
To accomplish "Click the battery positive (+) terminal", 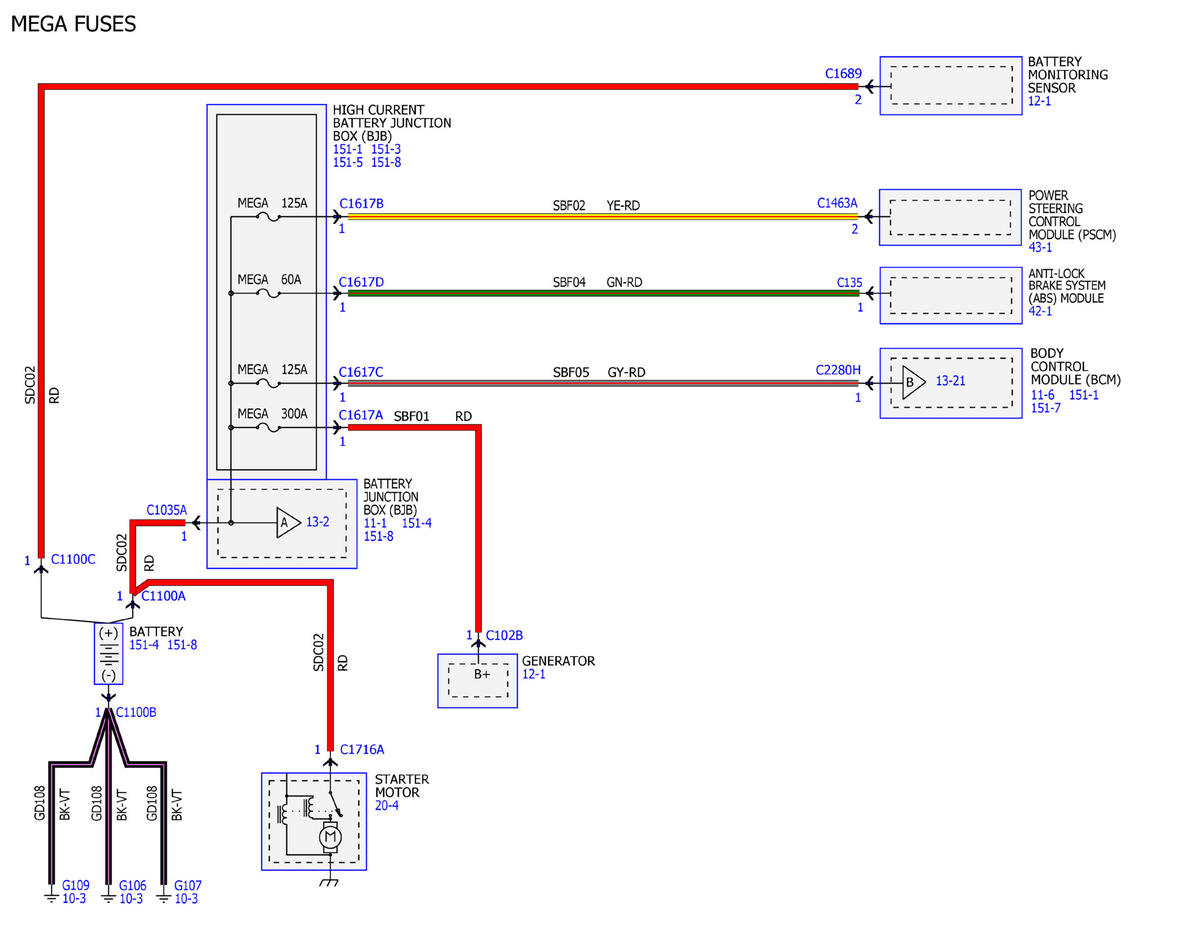I will point(109,633).
